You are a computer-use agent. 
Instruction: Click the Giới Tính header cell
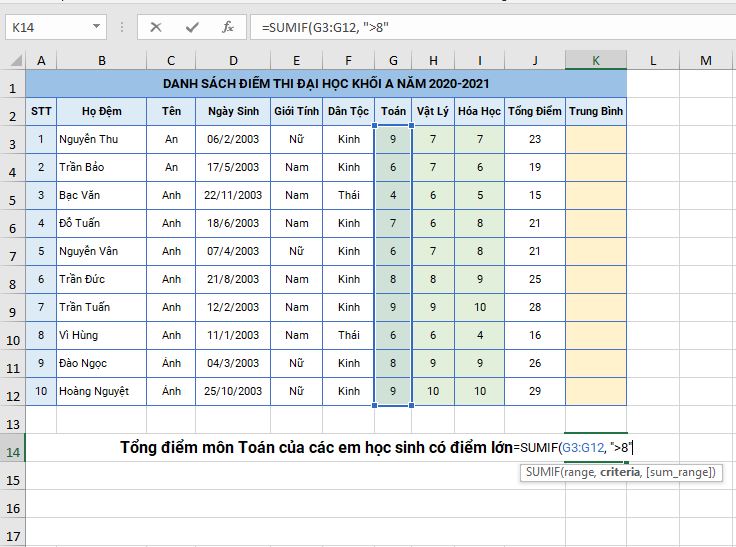[297, 112]
